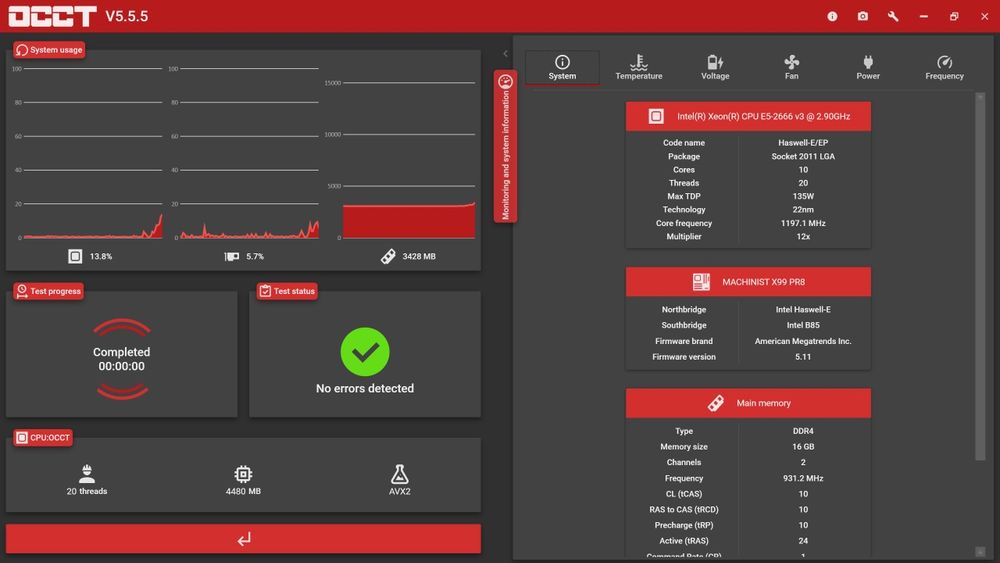Open the Fan monitoring tab

coord(791,68)
